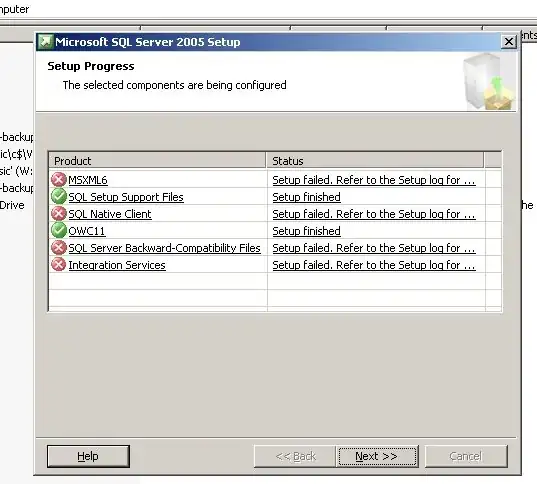Open SQL Server Backward-Compatibility Files link
This screenshot has height=484, width=537.
pyautogui.click(x=164, y=248)
